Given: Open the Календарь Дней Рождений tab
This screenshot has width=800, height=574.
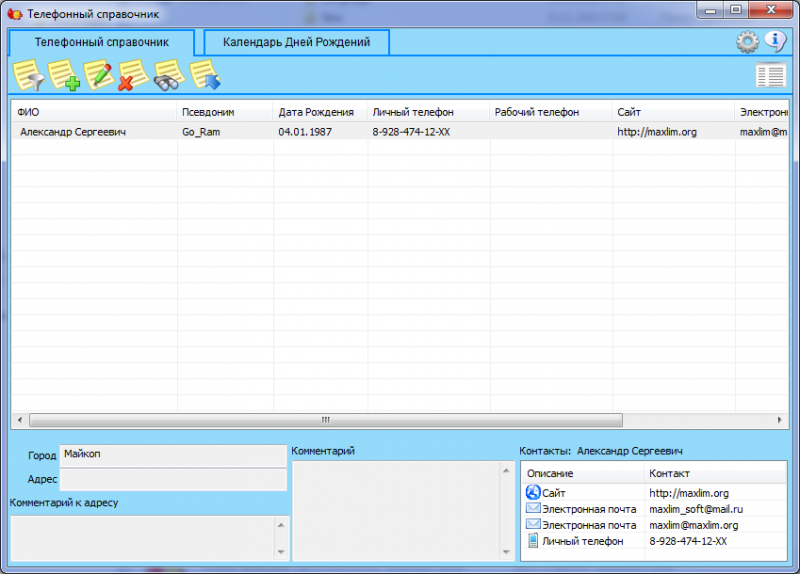Looking at the screenshot, I should coord(296,42).
